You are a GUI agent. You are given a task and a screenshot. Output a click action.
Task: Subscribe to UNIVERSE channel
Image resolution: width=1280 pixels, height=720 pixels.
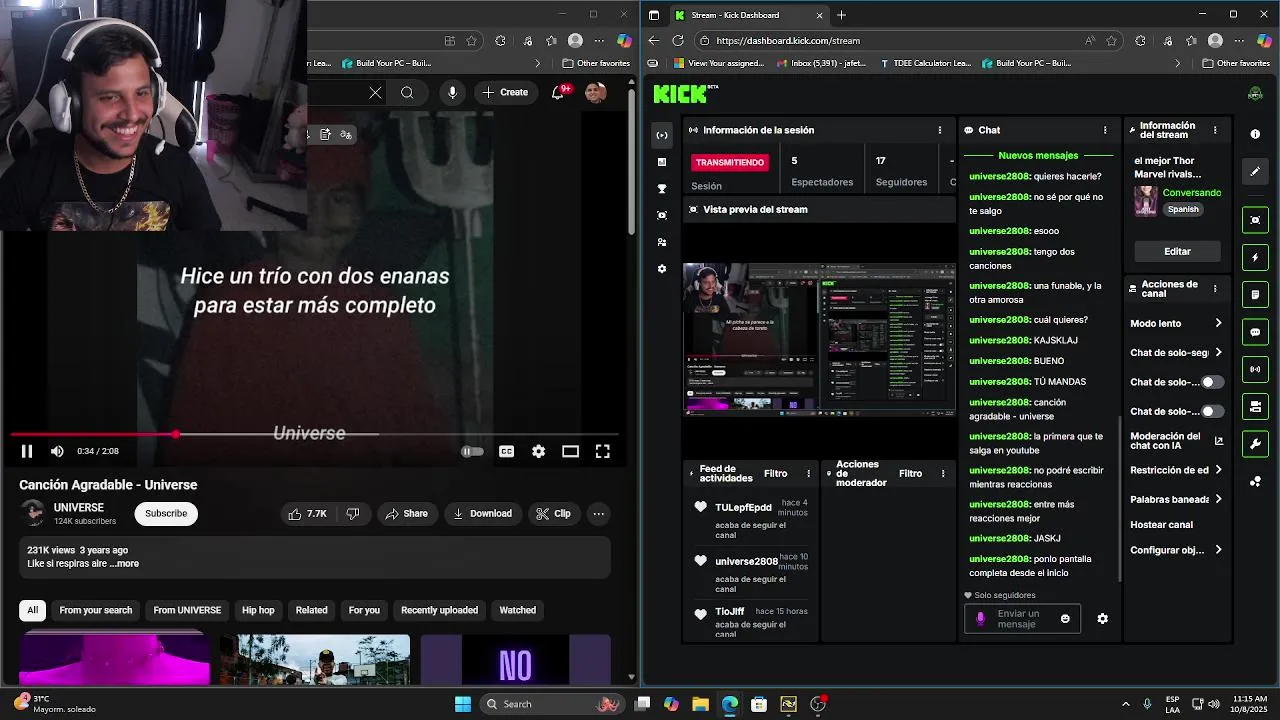point(166,513)
